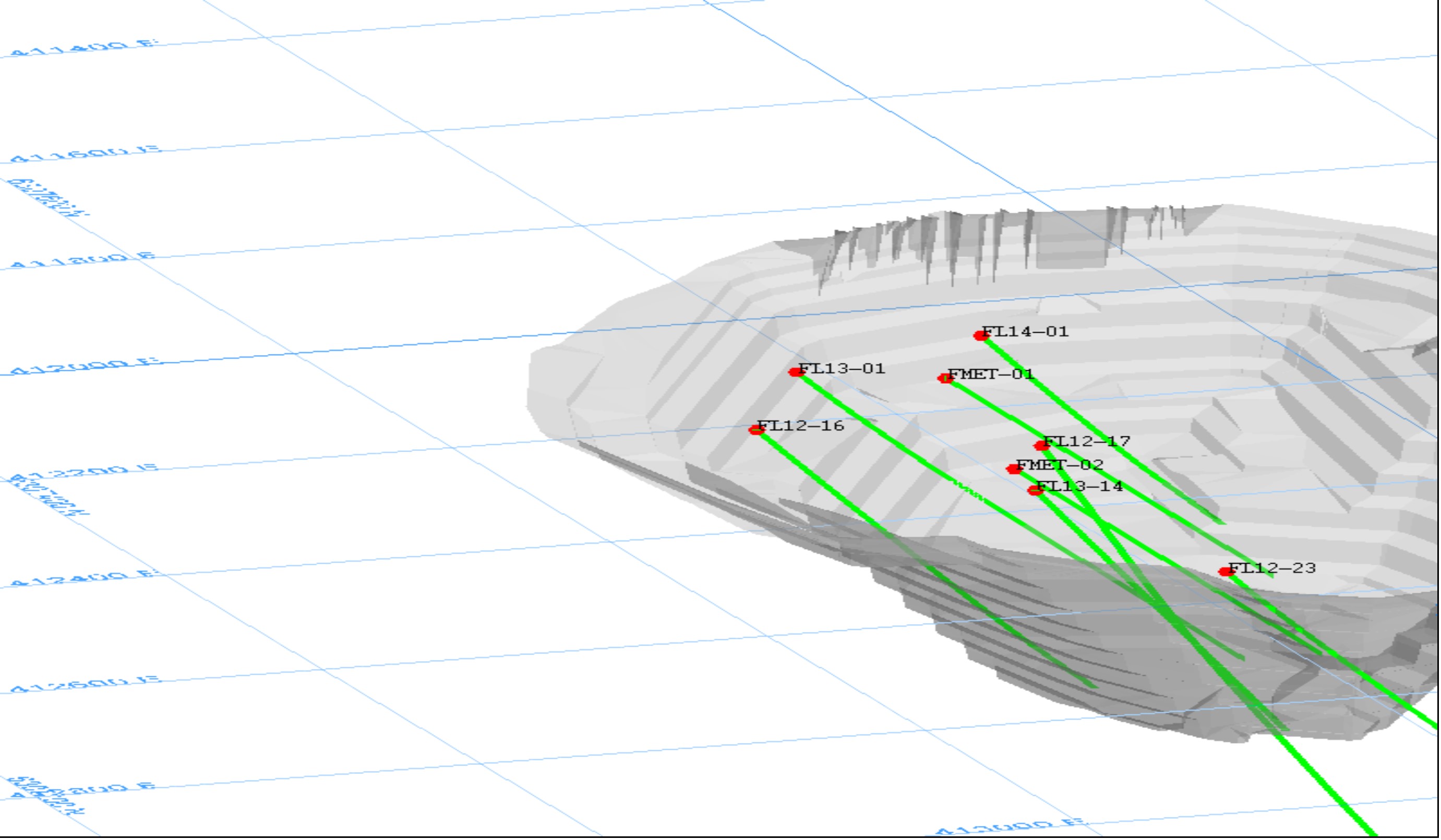Click the FL12-17 collar marker dot

pyautogui.click(x=1041, y=446)
